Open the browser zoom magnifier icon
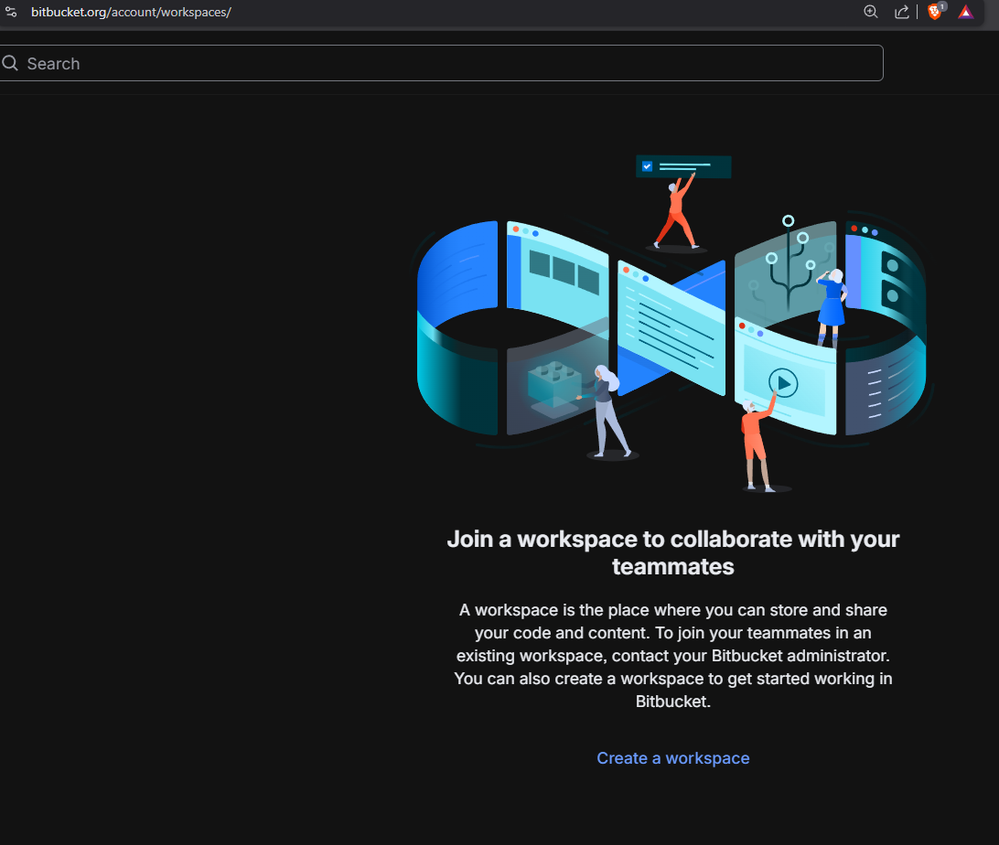 (870, 12)
